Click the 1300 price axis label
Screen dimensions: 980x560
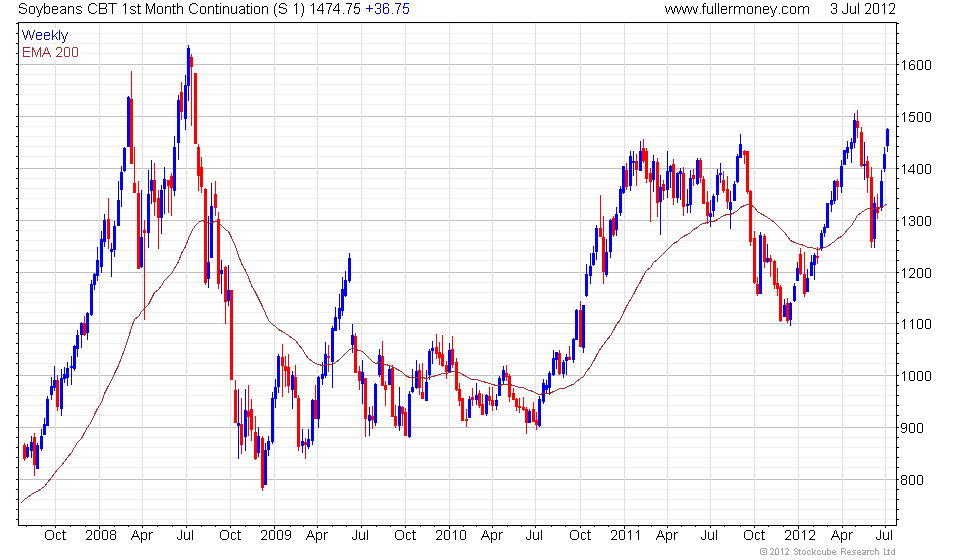916,221
